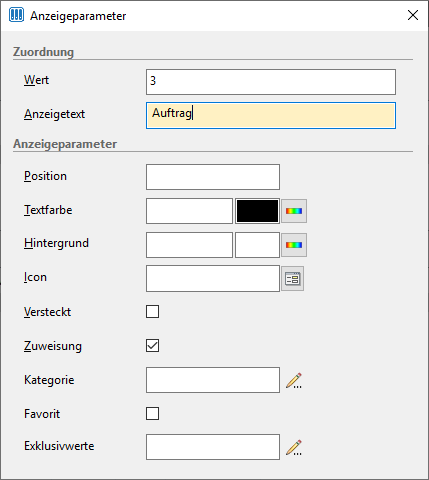429x480 pixels.
Task: Click the white Hintergrund color swatch
Action: coord(257,245)
